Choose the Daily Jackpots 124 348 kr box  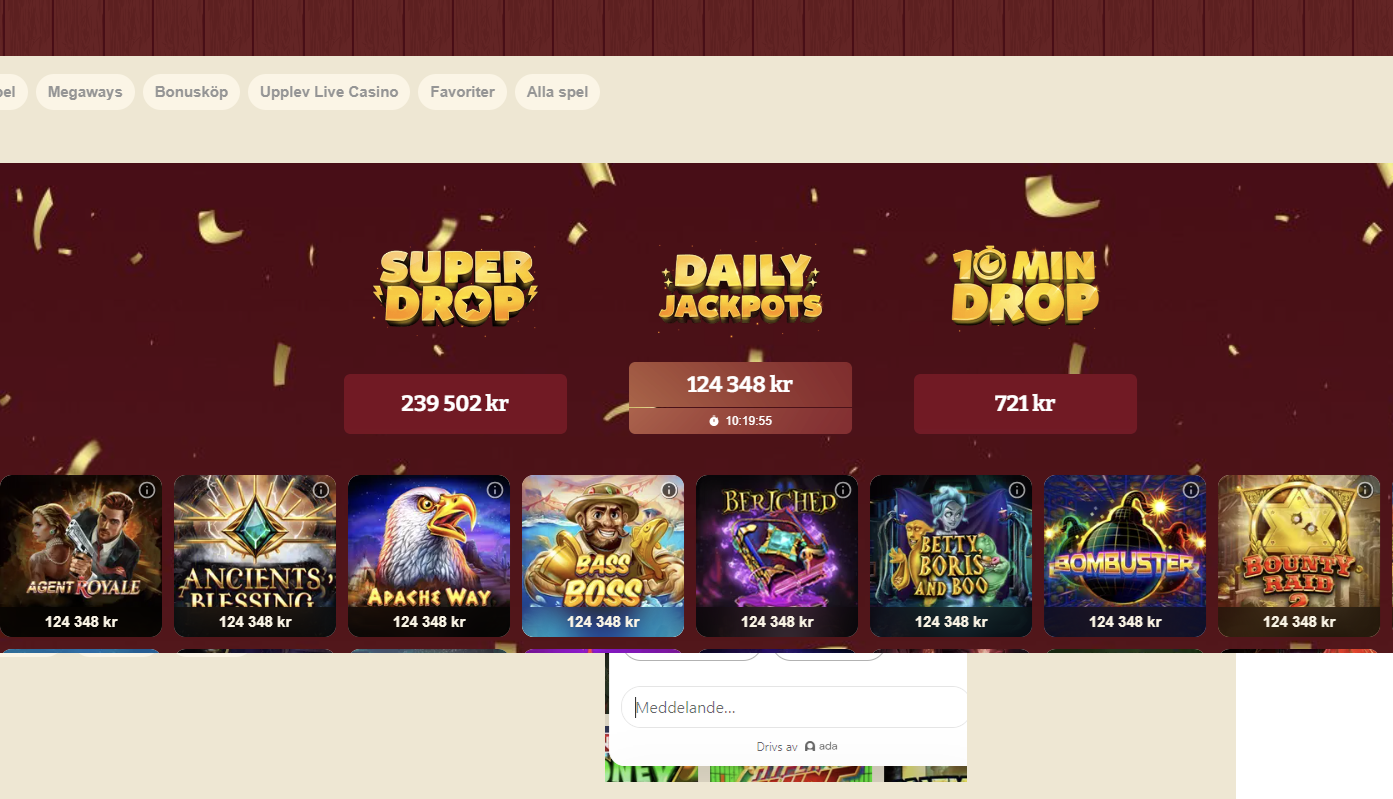point(740,398)
